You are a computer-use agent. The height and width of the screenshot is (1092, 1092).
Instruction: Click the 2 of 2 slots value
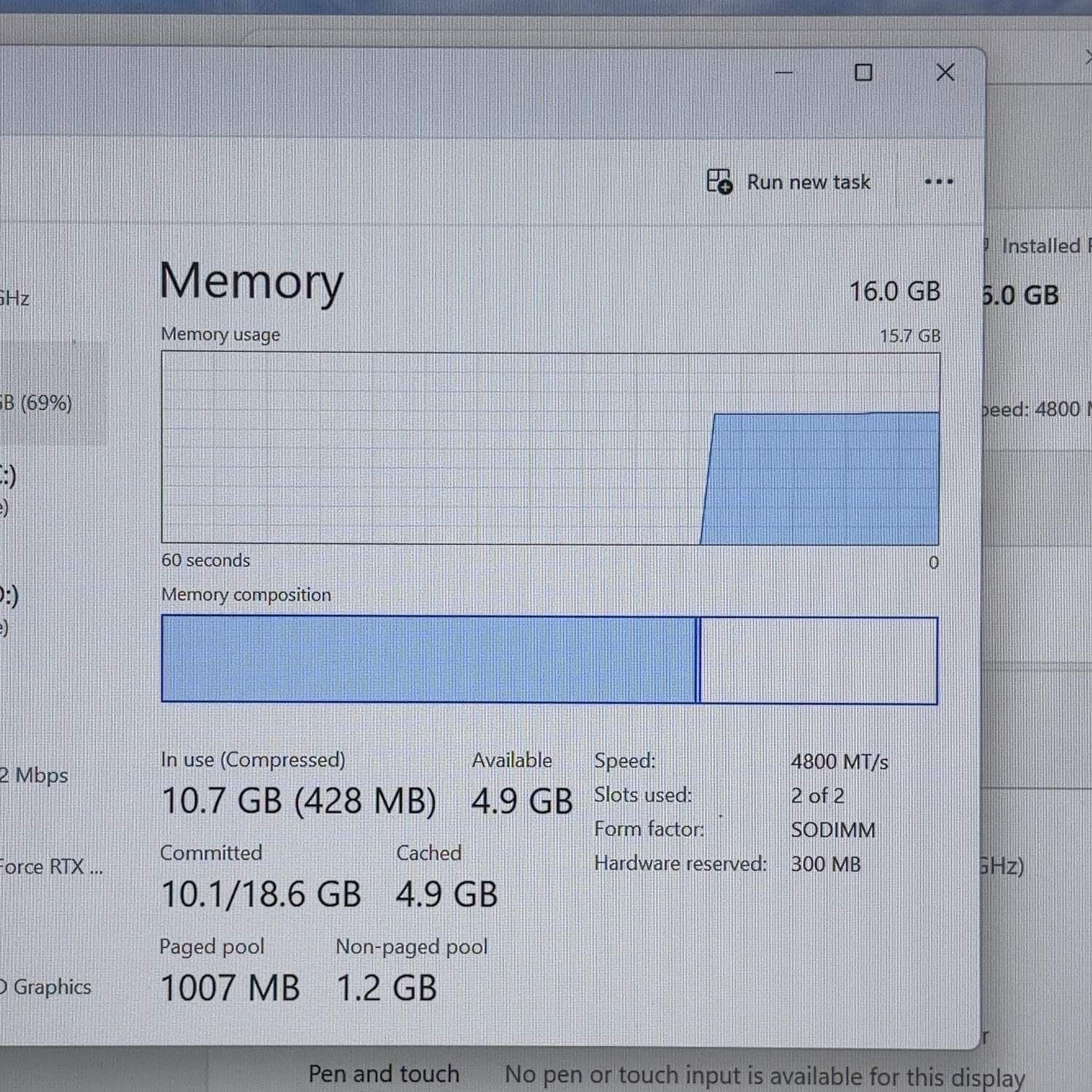click(818, 796)
